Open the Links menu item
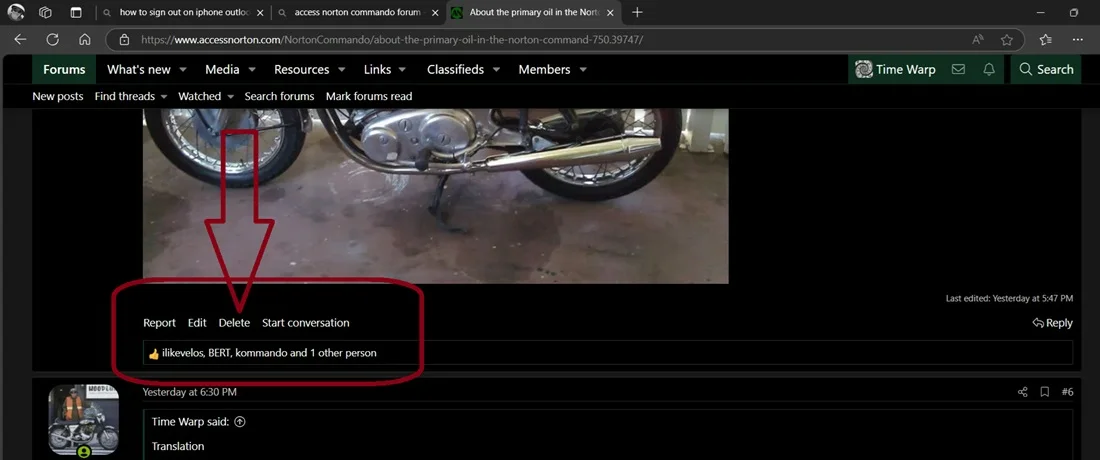This screenshot has height=460, width=1100. 377,69
